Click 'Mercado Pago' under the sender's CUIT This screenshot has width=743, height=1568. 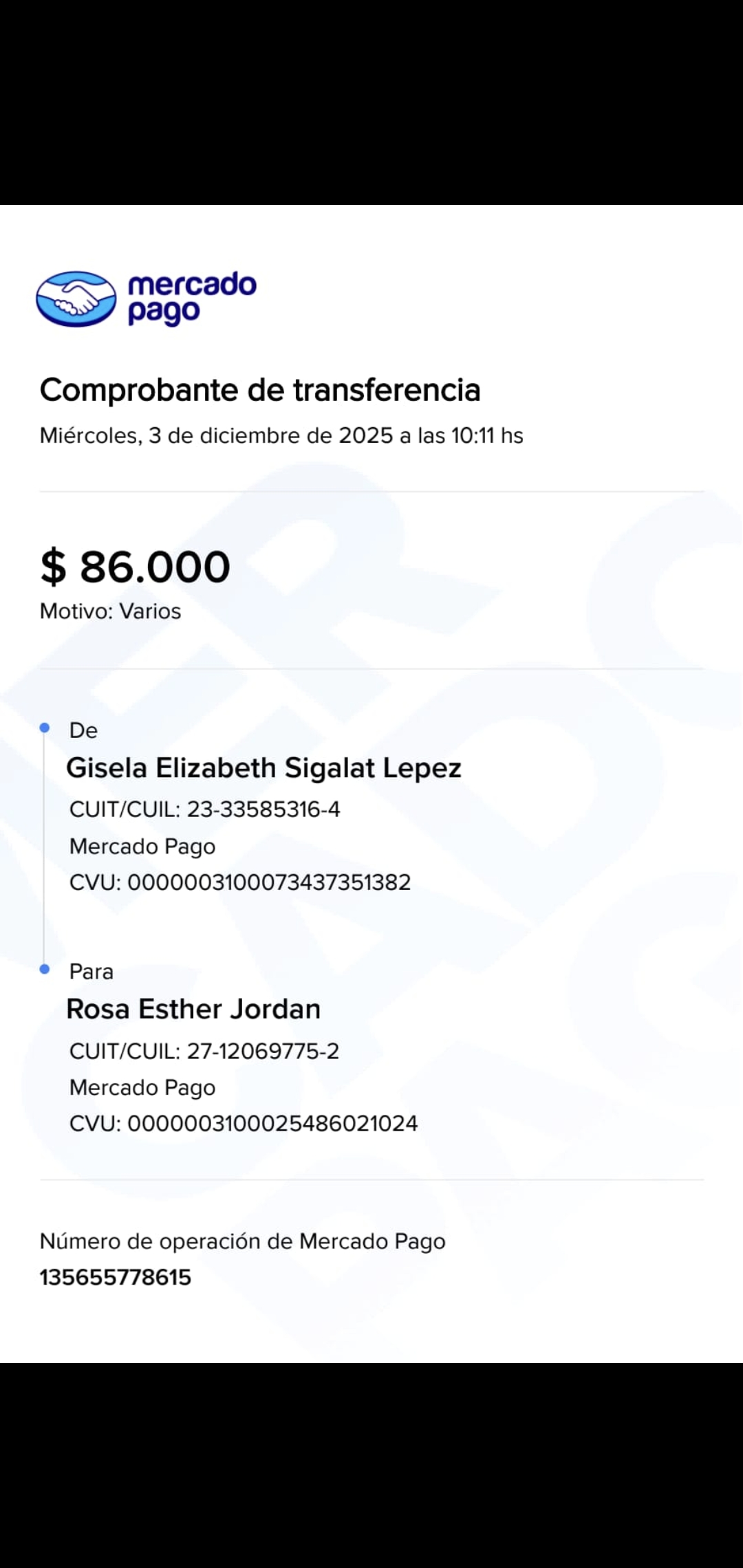[142, 846]
